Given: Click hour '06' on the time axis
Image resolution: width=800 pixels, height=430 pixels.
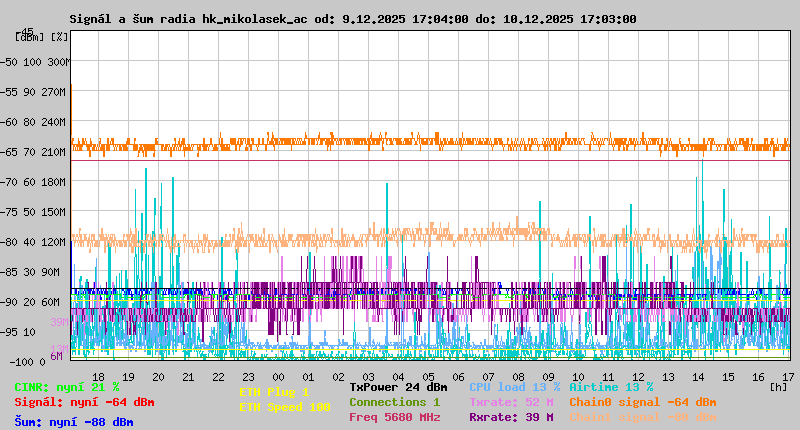Looking at the screenshot, I should pos(458,377).
